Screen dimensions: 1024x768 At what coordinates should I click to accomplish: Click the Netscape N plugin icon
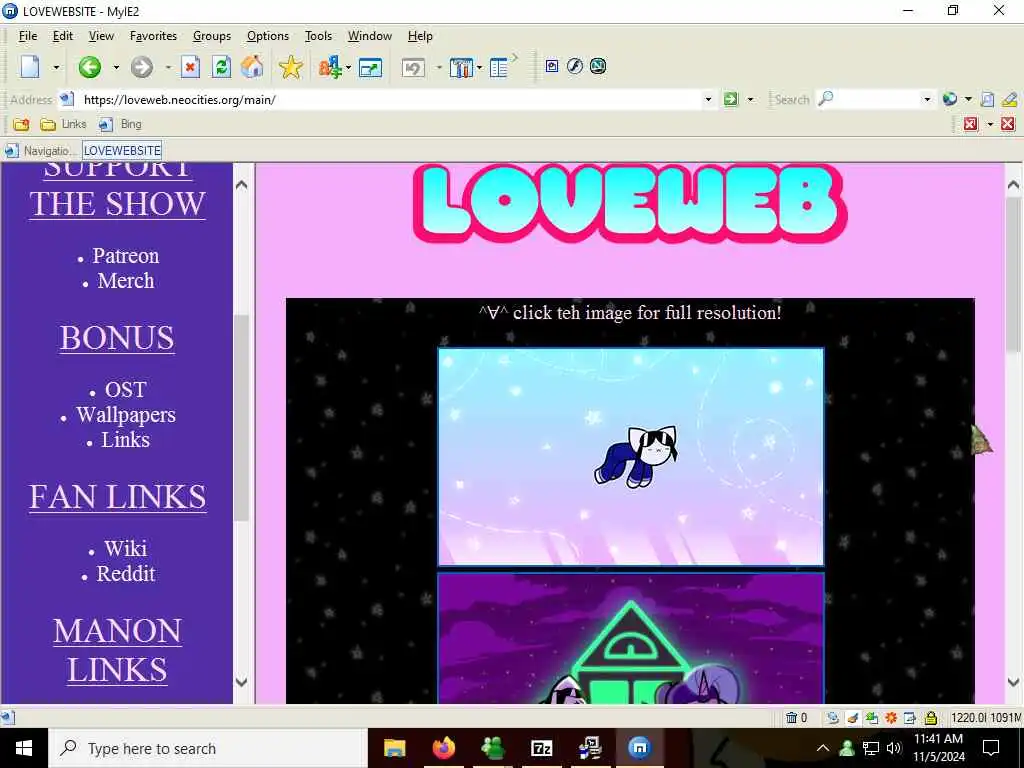coord(598,66)
